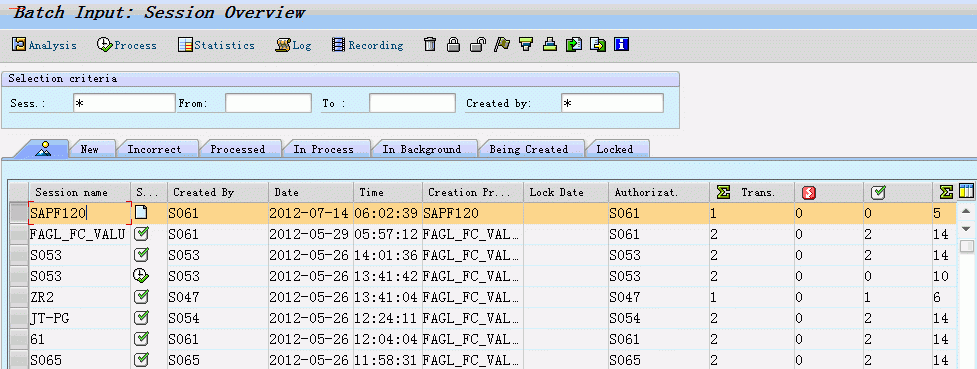Viewport: 977px width, 369px height.
Task: Click the first green arrow document icon
Action: pos(574,44)
